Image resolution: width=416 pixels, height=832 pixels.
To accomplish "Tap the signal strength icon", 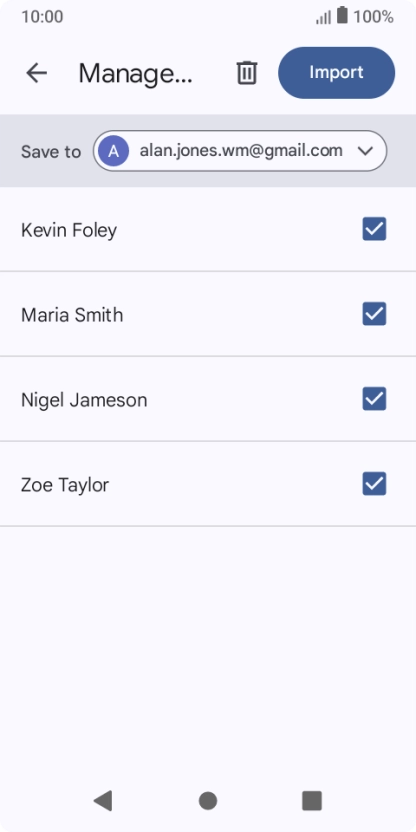I will coord(324,17).
